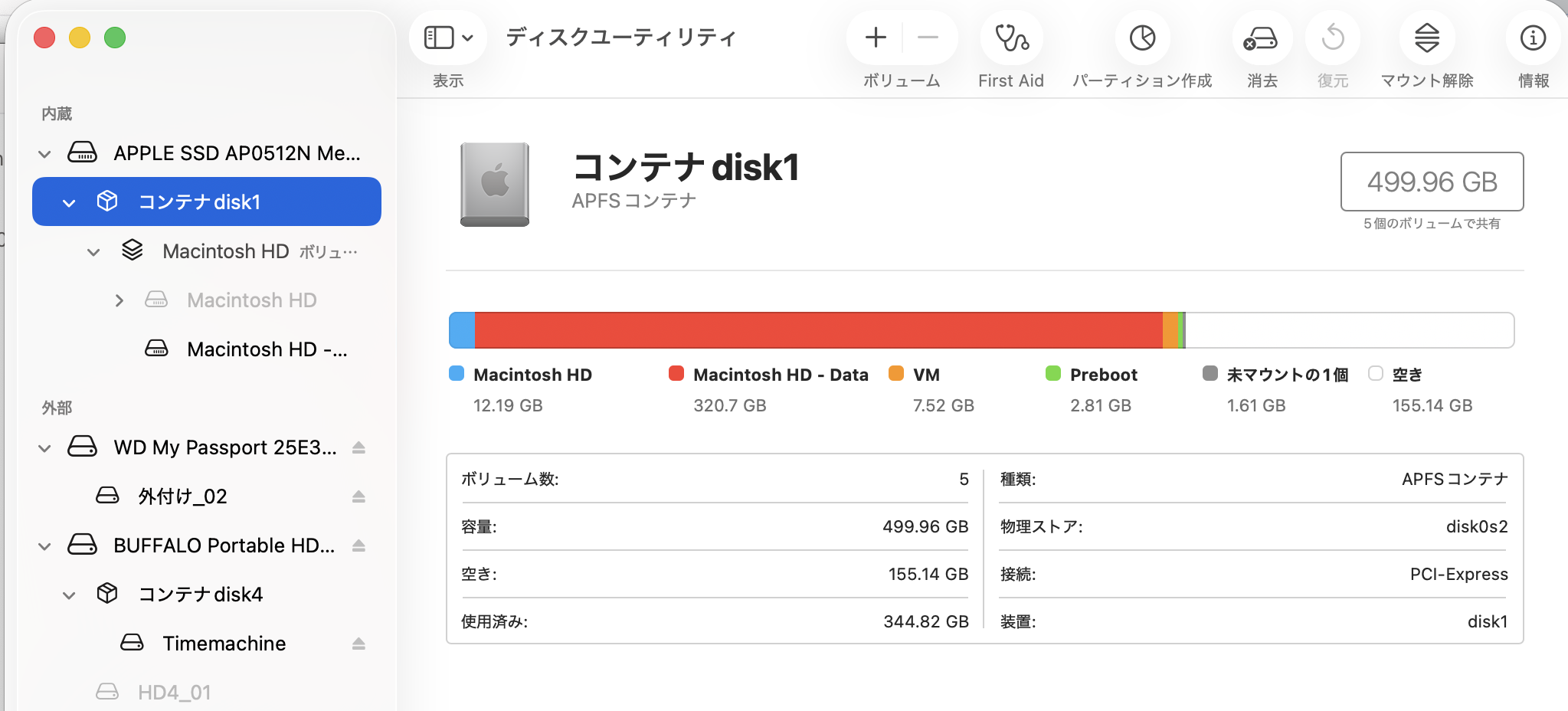
Task: Click the red Macintosh HD - Data usage segment
Action: coord(818,330)
